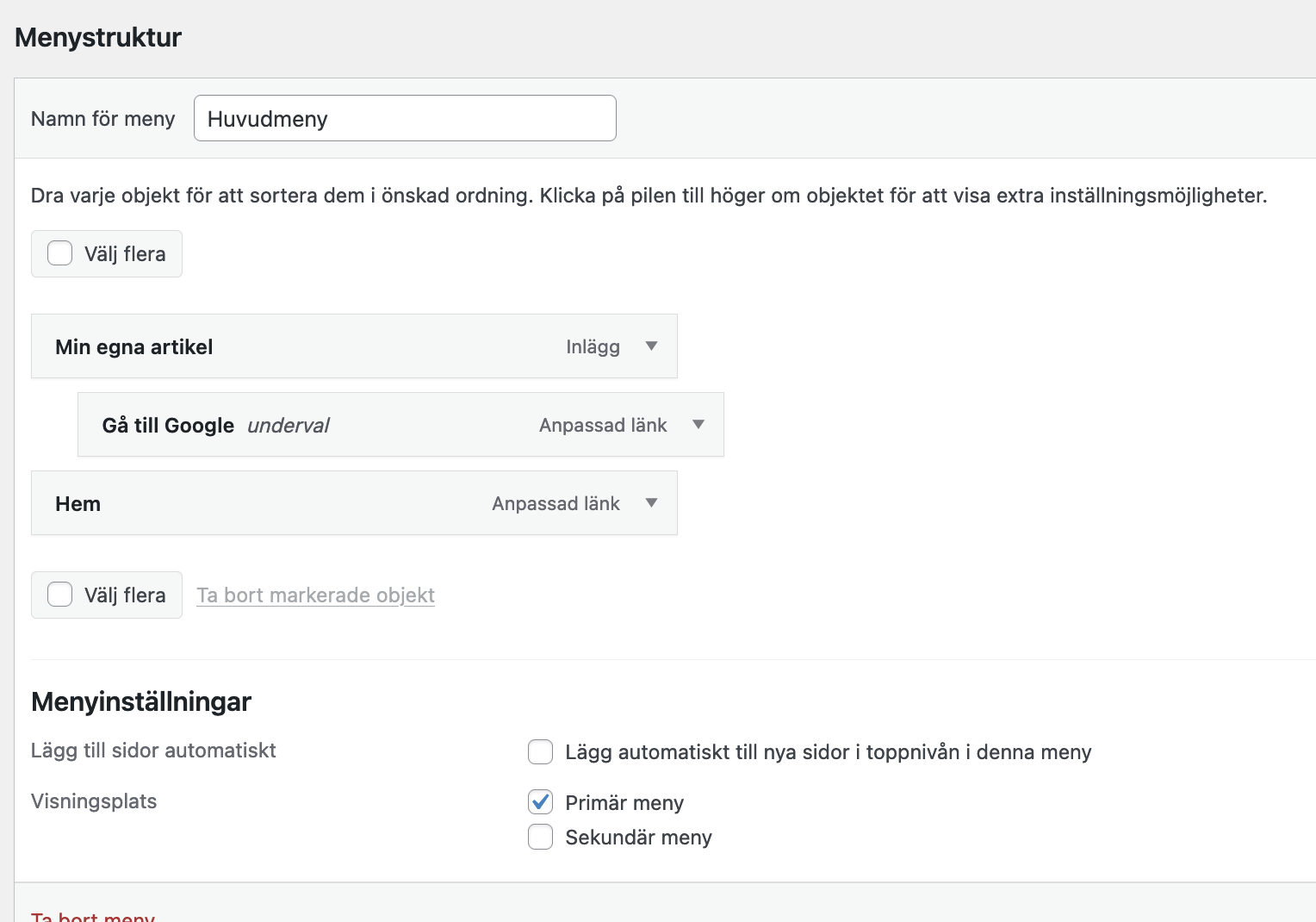Click the red Ta bort meny link
1316x922 pixels.
tap(93, 916)
